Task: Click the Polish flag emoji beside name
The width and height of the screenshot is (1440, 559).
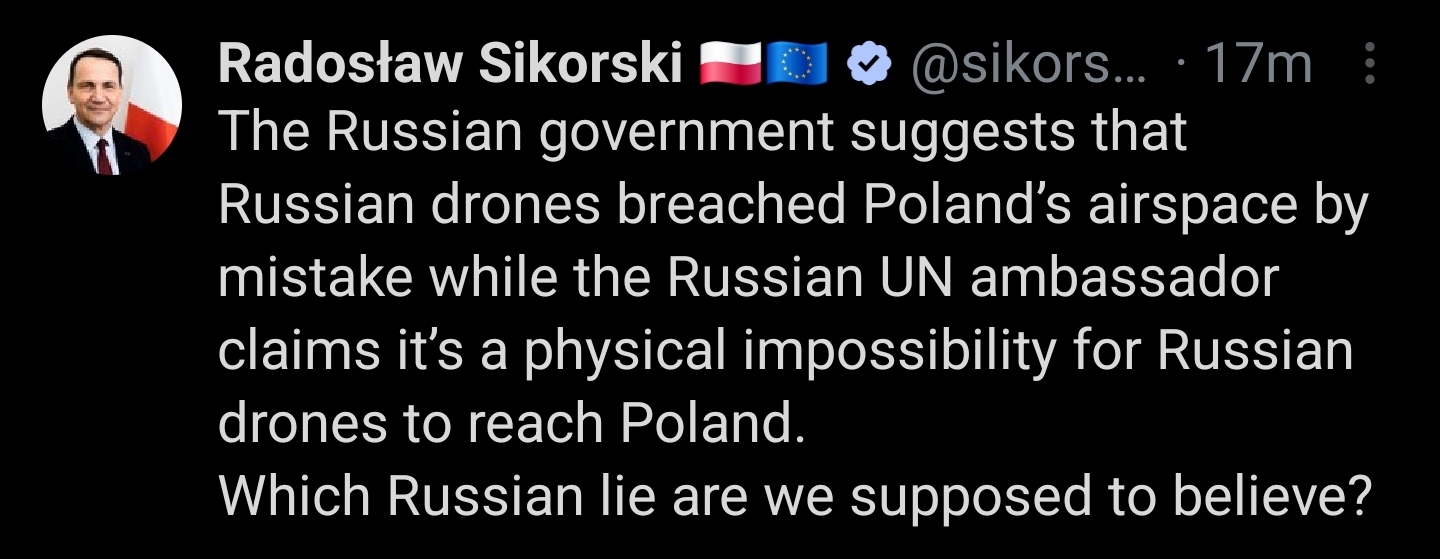Action: (729, 65)
